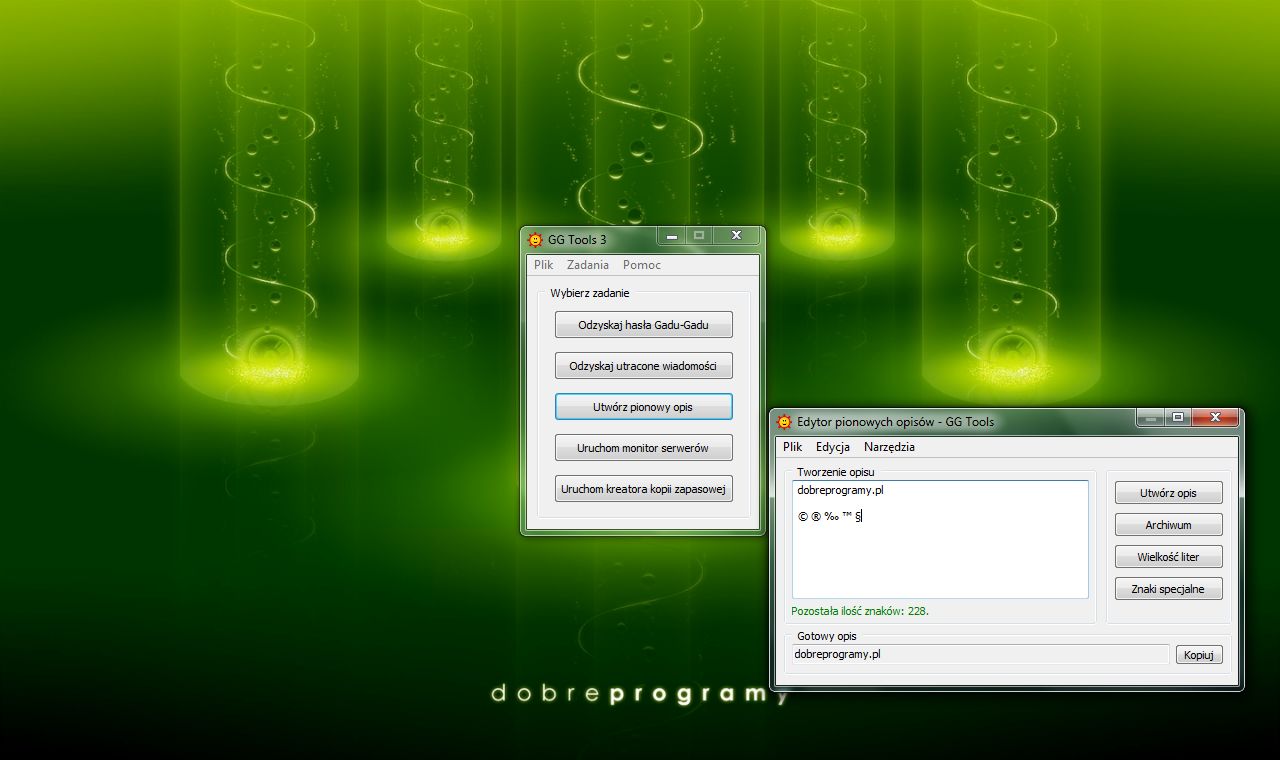Click the Utwórz opis button
This screenshot has width=1280, height=760.
click(x=1169, y=493)
